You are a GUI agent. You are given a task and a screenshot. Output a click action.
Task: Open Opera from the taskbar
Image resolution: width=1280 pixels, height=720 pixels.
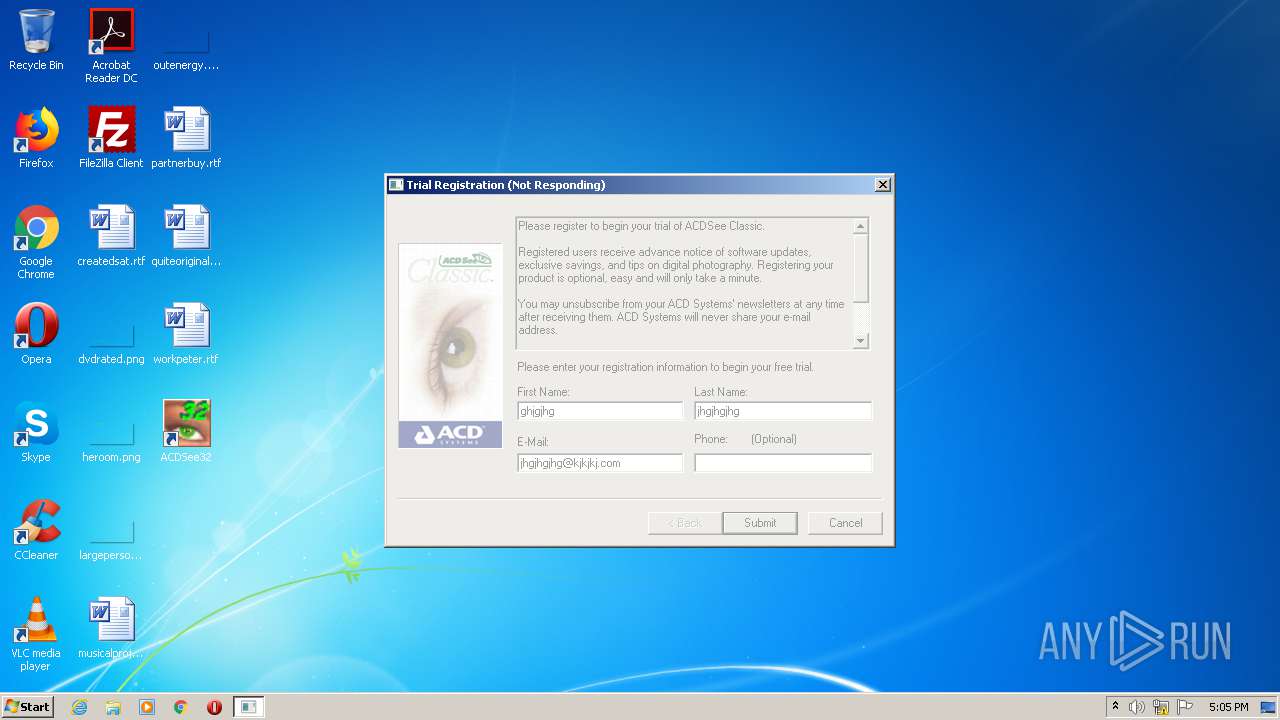coord(214,707)
